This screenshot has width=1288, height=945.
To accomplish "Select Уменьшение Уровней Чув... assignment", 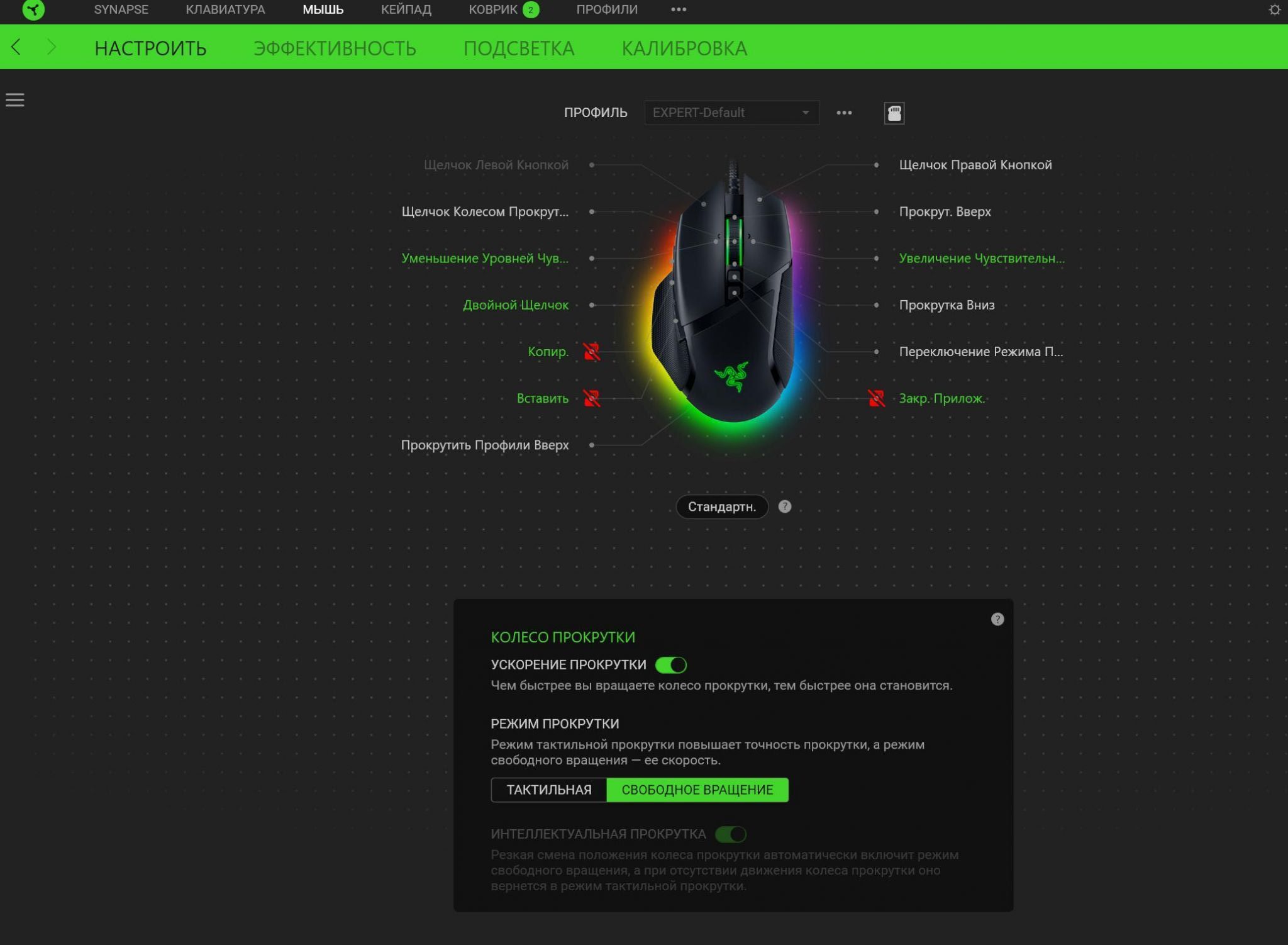I will coord(485,258).
